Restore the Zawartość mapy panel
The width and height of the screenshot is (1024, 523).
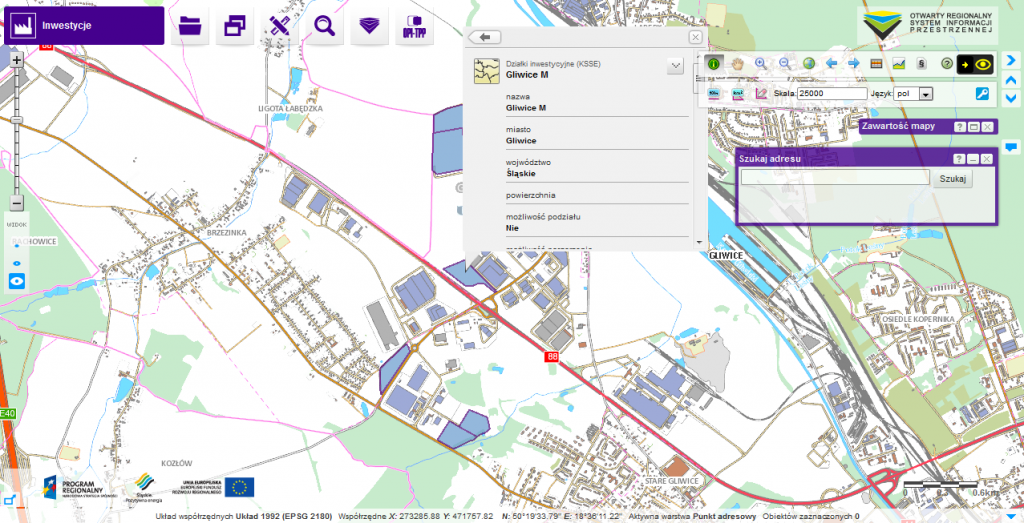tap(974, 127)
